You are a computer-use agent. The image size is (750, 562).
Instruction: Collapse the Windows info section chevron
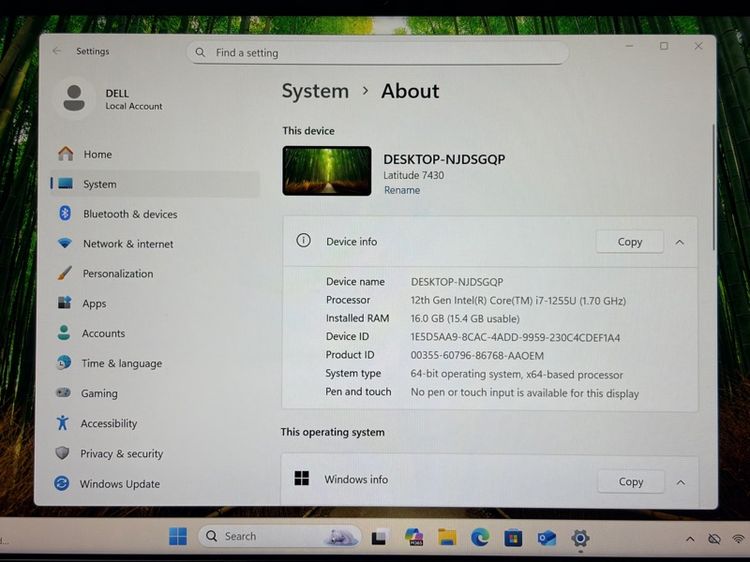[681, 482]
